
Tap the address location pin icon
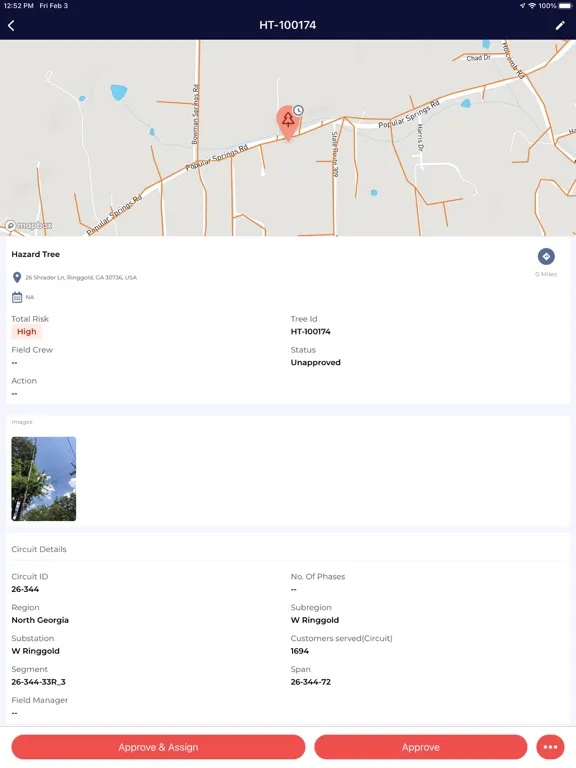point(17,277)
